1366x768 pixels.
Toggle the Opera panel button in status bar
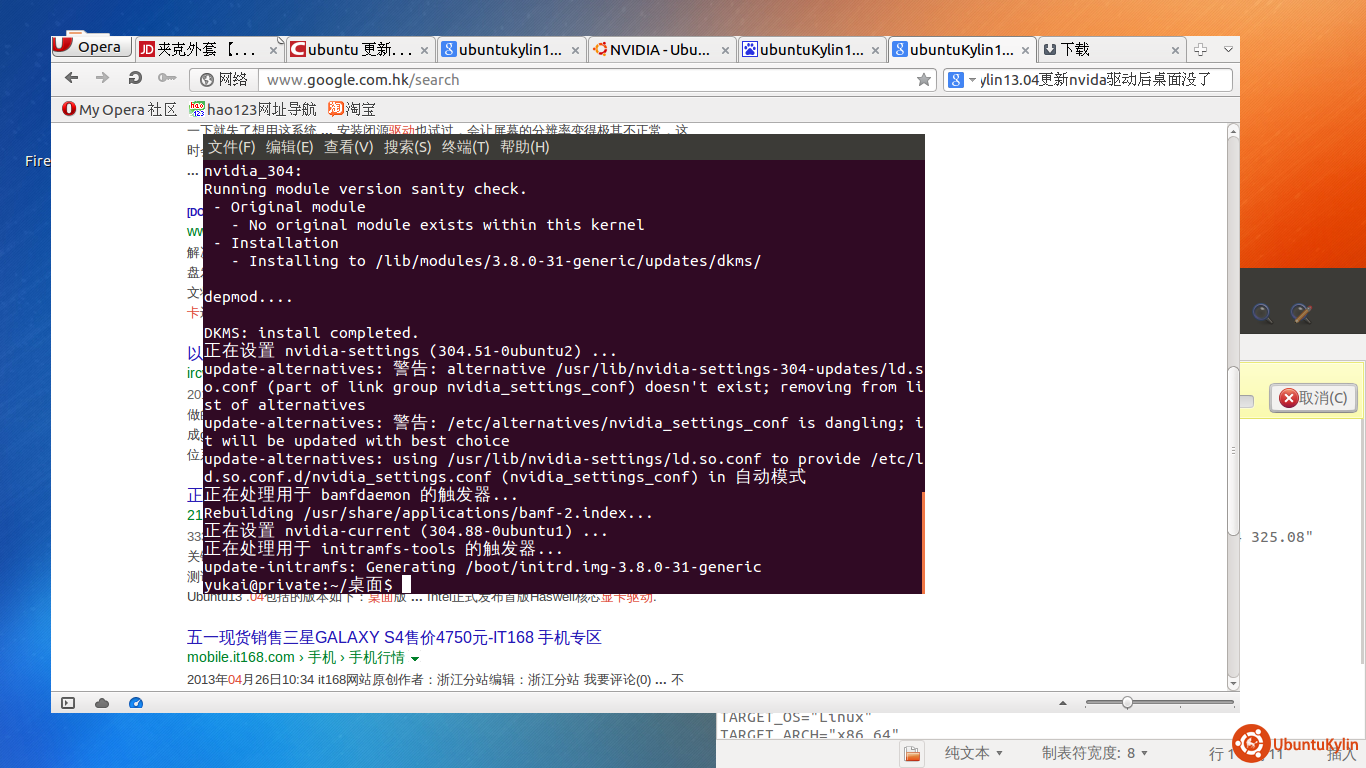click(x=68, y=703)
